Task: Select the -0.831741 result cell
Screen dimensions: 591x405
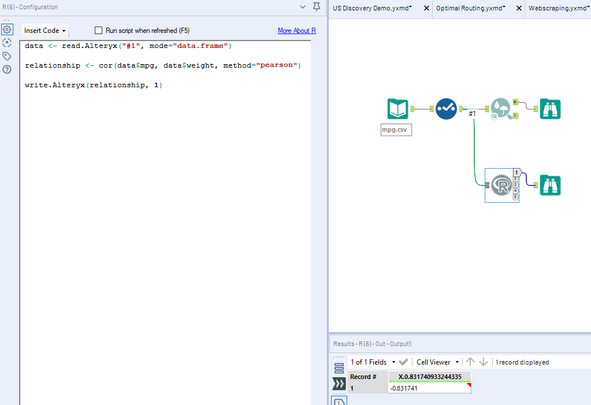Action: click(430, 388)
